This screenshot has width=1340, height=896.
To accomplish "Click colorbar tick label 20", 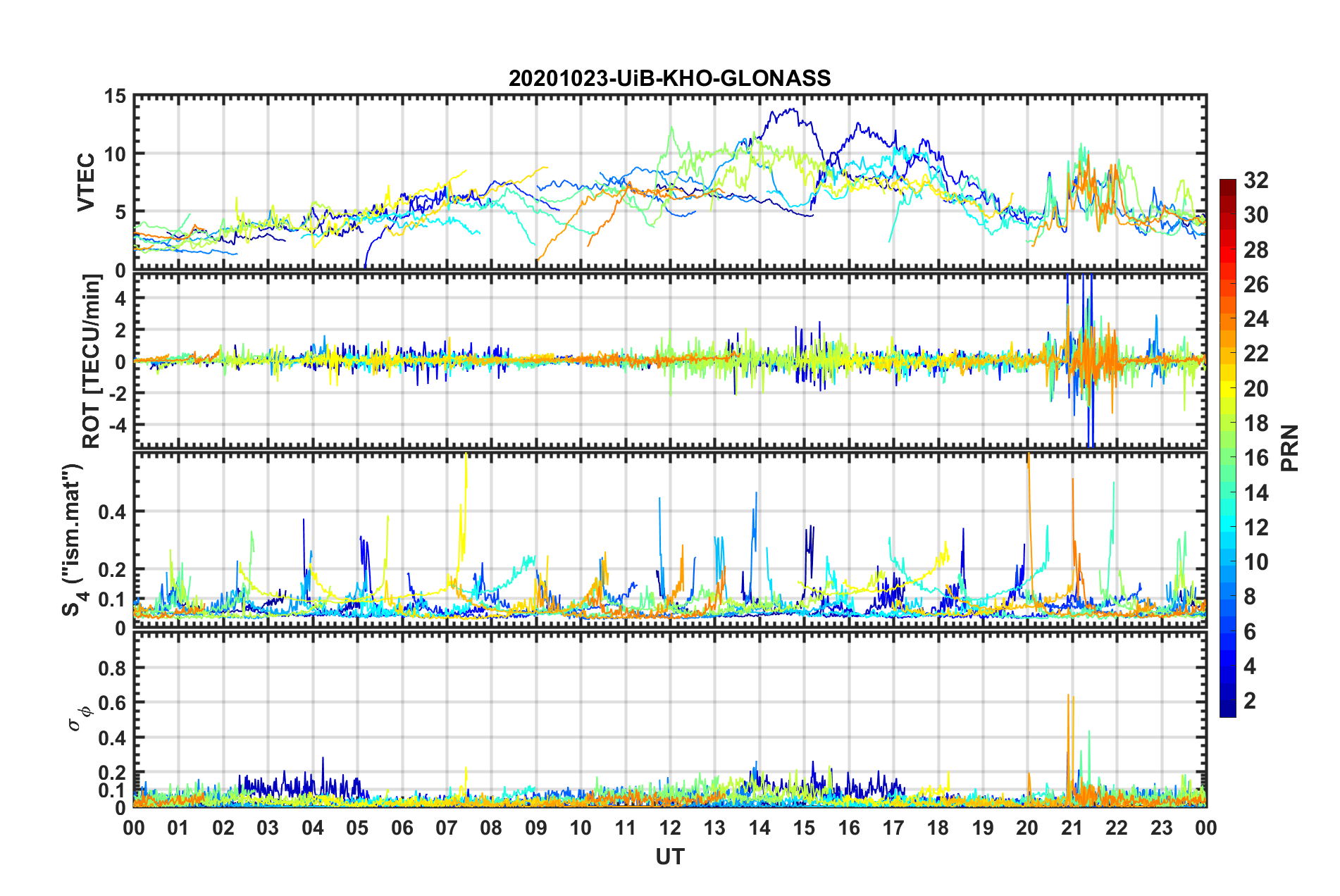I will click(x=1255, y=389).
